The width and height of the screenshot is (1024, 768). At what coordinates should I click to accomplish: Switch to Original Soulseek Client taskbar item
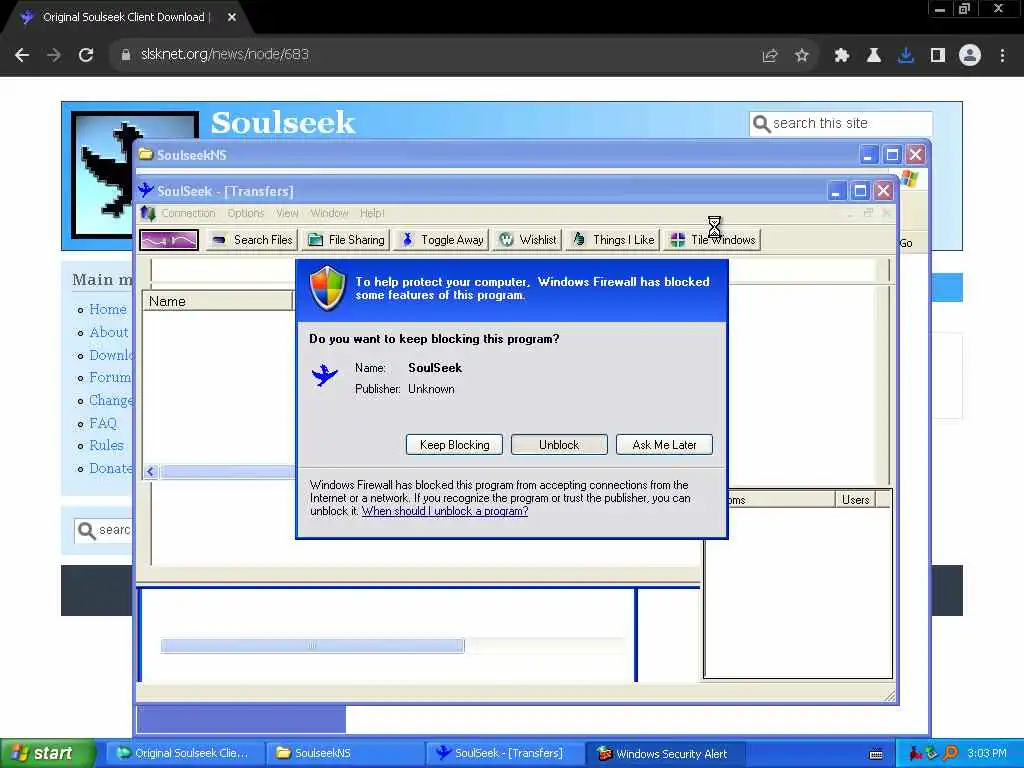click(184, 753)
